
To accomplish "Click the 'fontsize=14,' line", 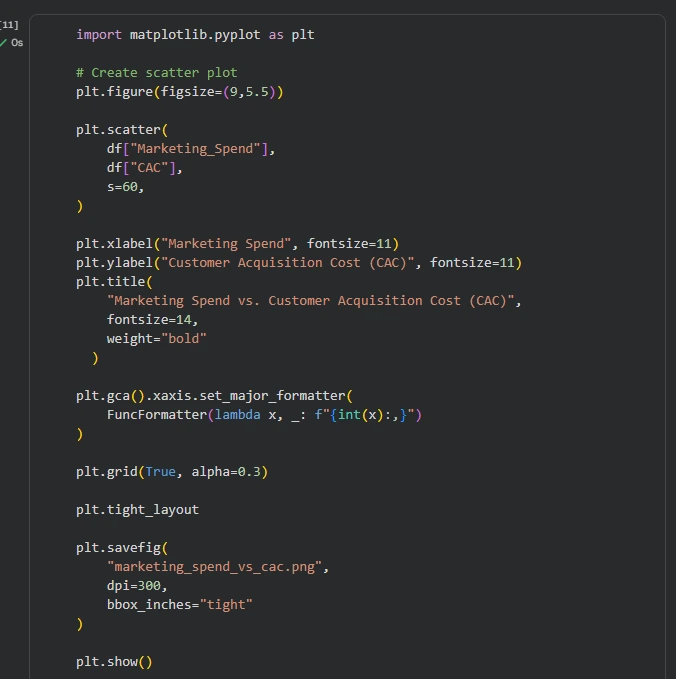I will click(x=152, y=320).
